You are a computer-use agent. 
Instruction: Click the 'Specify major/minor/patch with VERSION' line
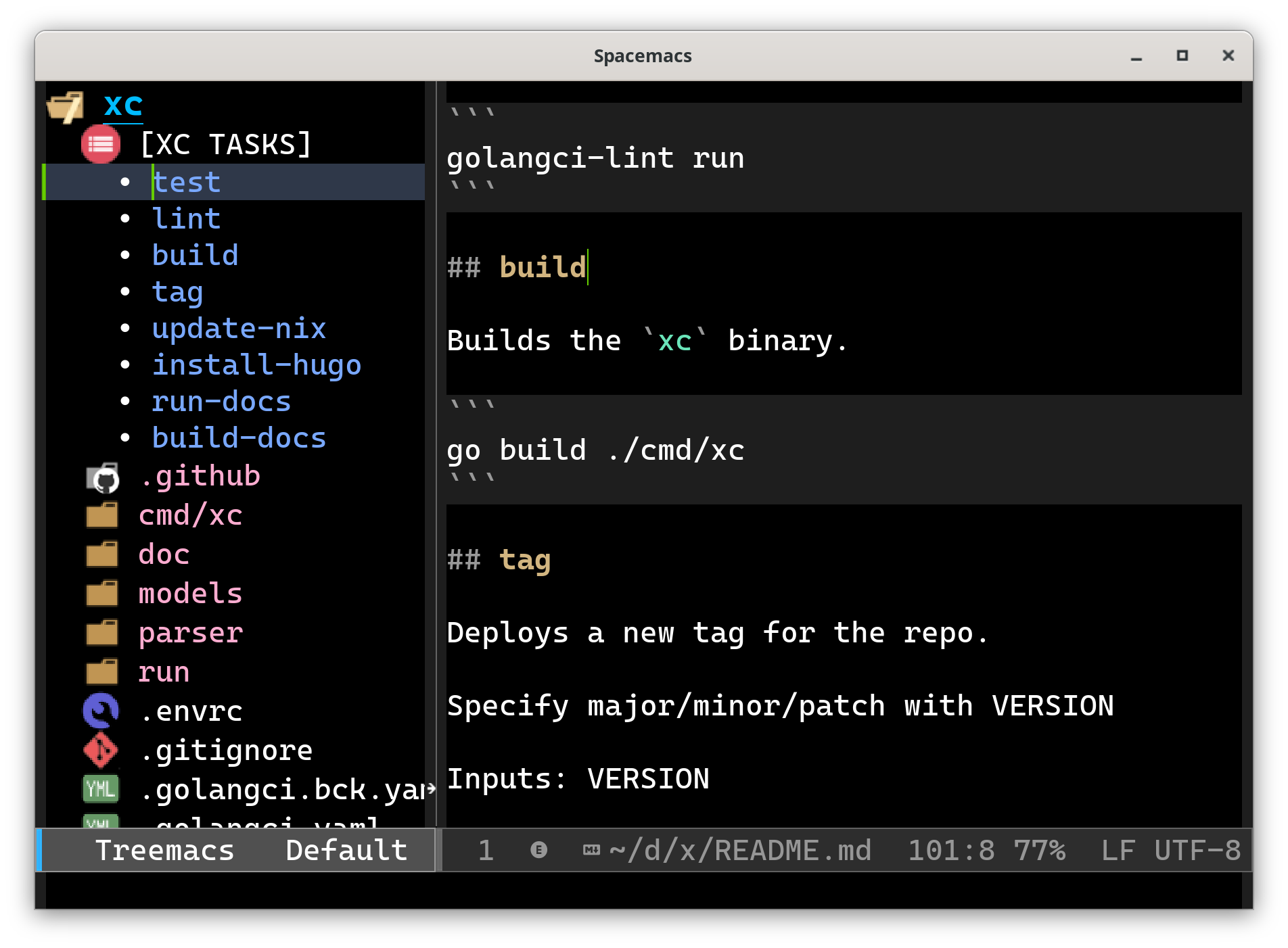[x=781, y=706]
